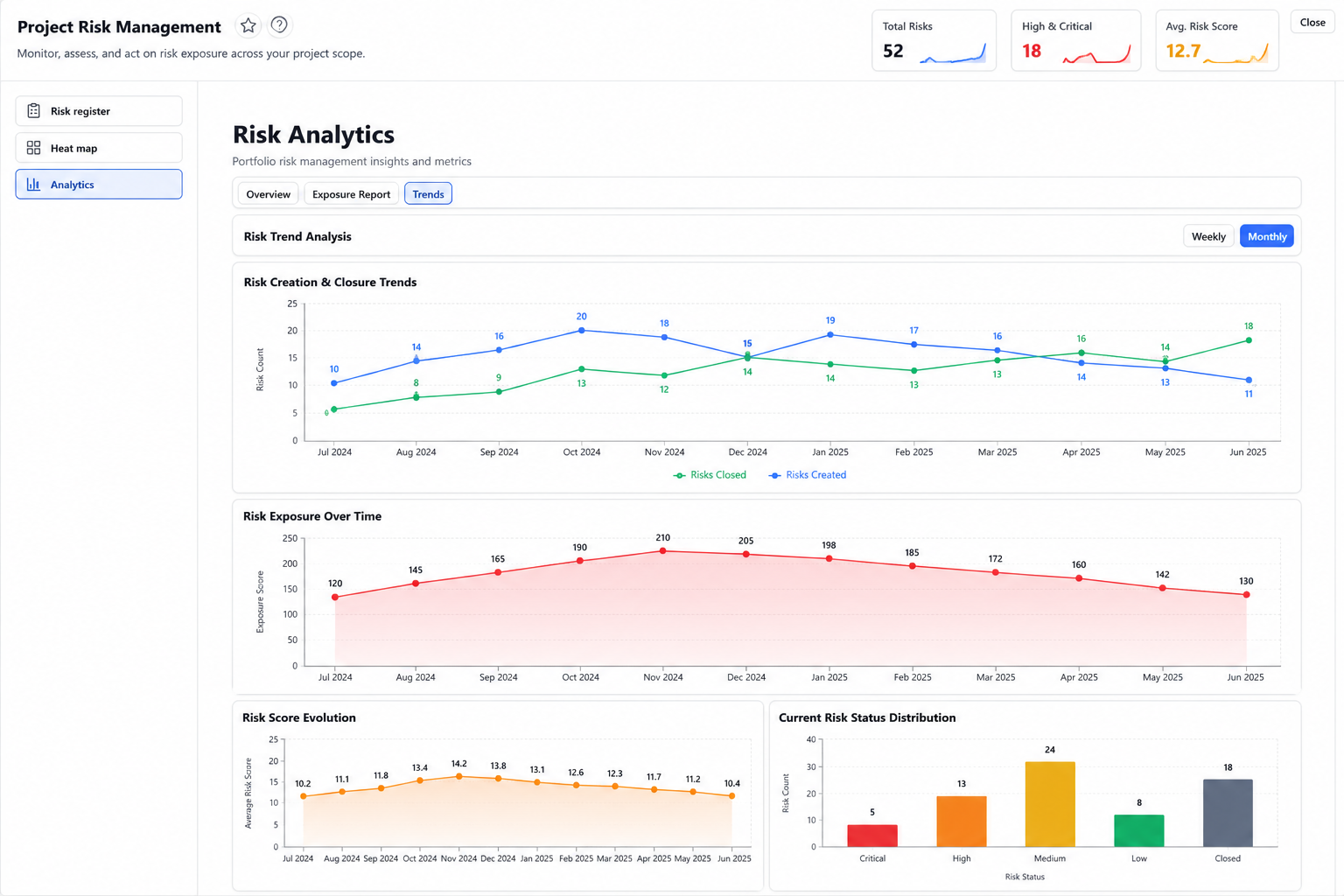Click the Close button
The height and width of the screenshot is (896, 1344).
1312,23
